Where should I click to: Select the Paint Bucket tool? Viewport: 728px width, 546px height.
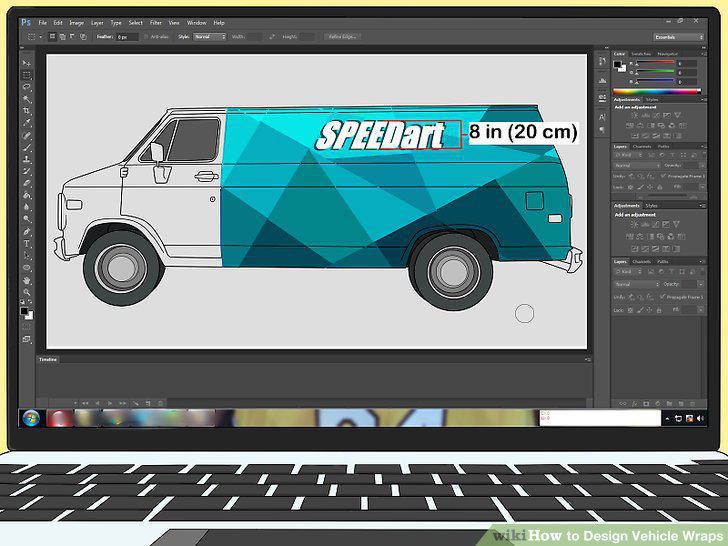pyautogui.click(x=26, y=196)
